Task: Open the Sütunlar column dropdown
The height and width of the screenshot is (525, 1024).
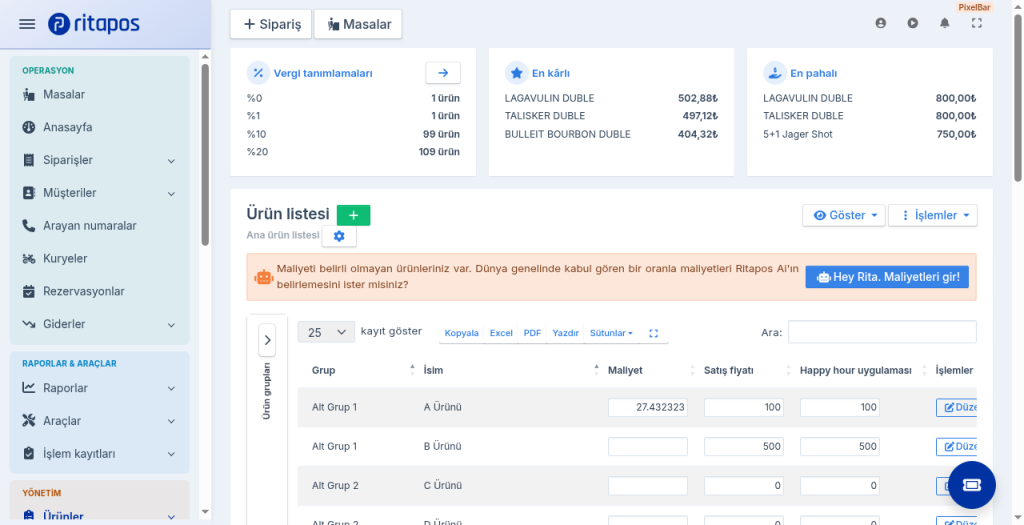Action: click(x=611, y=333)
